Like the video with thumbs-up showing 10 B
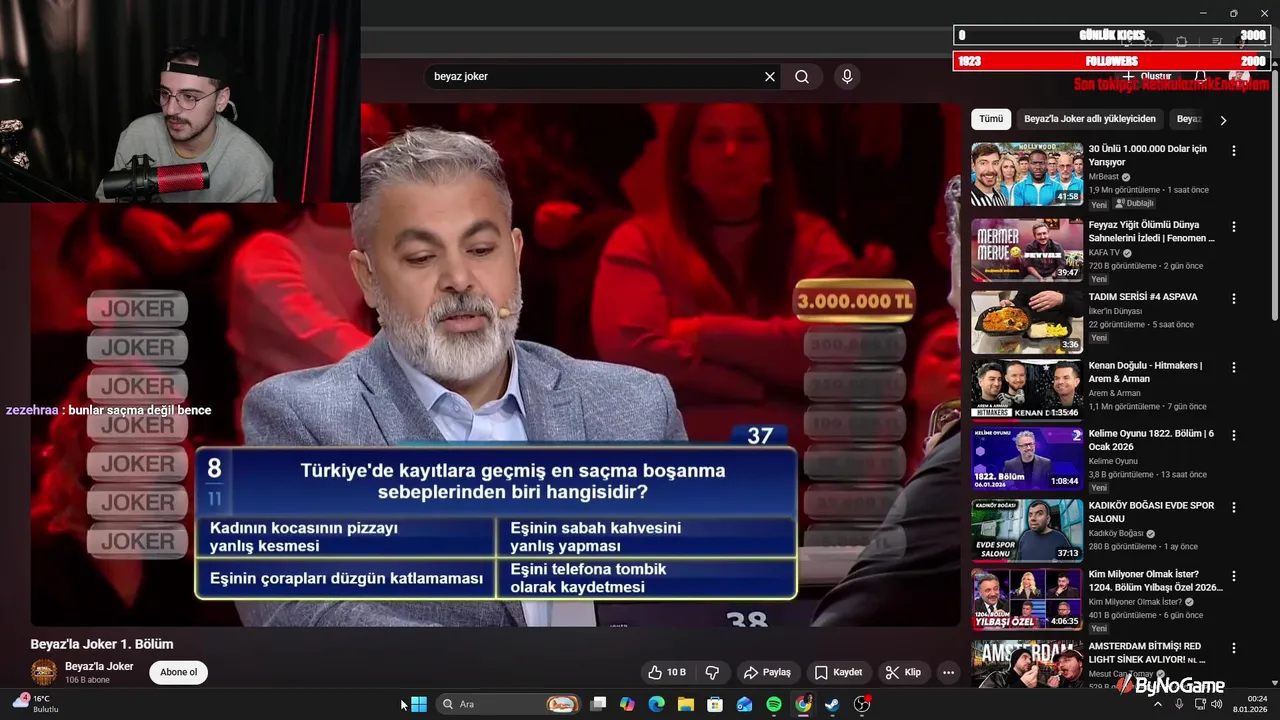Image resolution: width=1280 pixels, height=720 pixels. click(x=667, y=672)
